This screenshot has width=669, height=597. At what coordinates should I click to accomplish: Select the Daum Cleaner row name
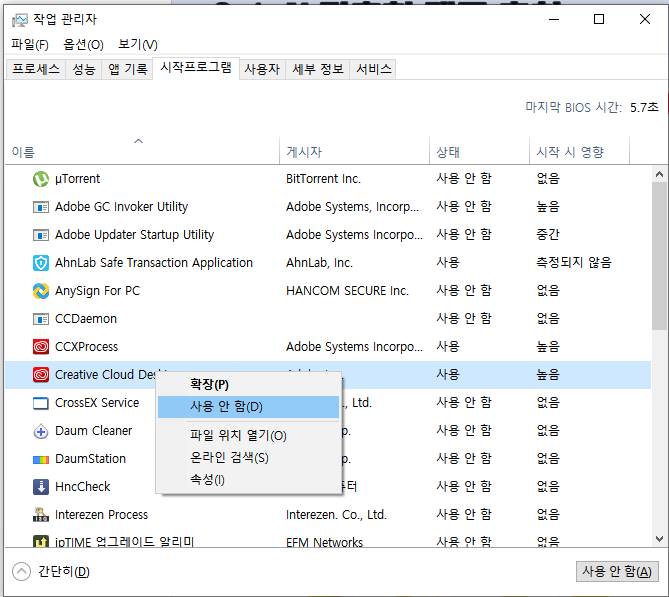click(x=93, y=431)
